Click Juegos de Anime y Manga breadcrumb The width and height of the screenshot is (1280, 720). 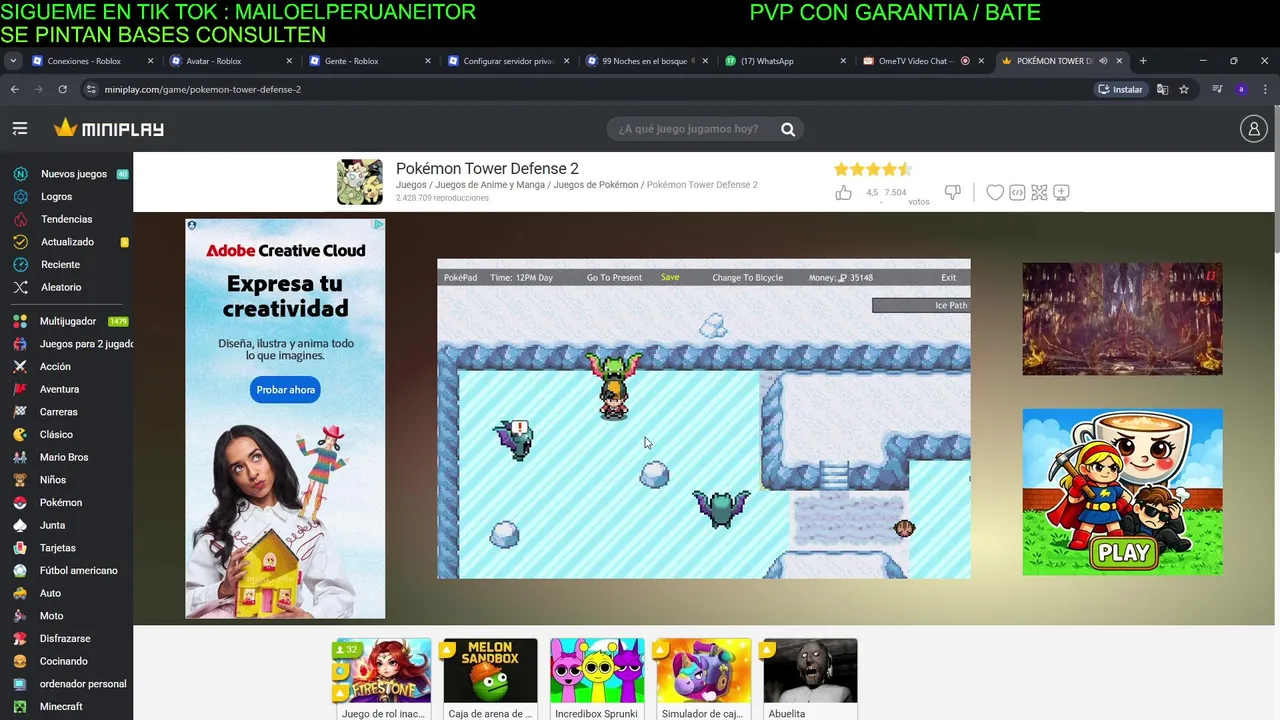click(489, 185)
